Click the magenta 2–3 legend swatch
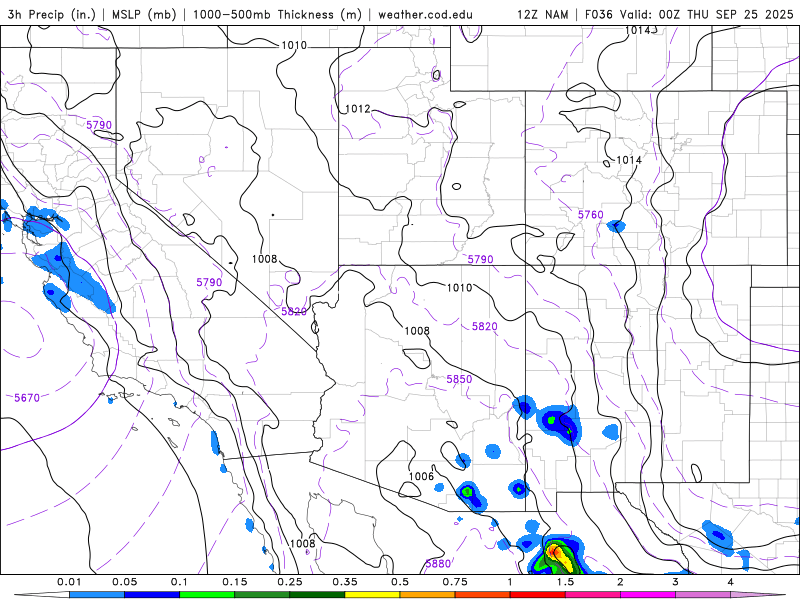The image size is (800, 600). click(x=648, y=594)
